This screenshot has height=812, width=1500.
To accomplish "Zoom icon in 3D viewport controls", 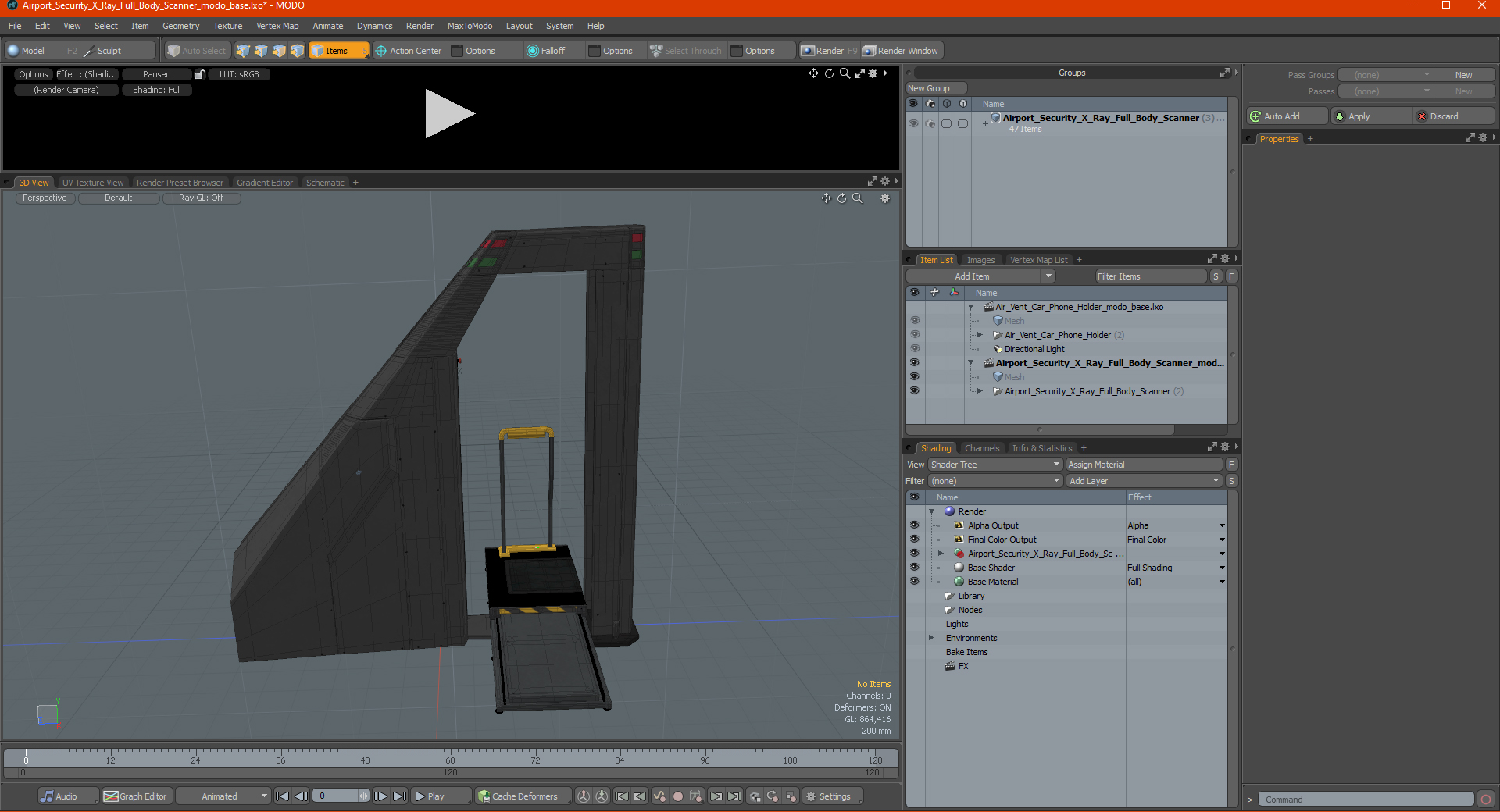I will (857, 198).
